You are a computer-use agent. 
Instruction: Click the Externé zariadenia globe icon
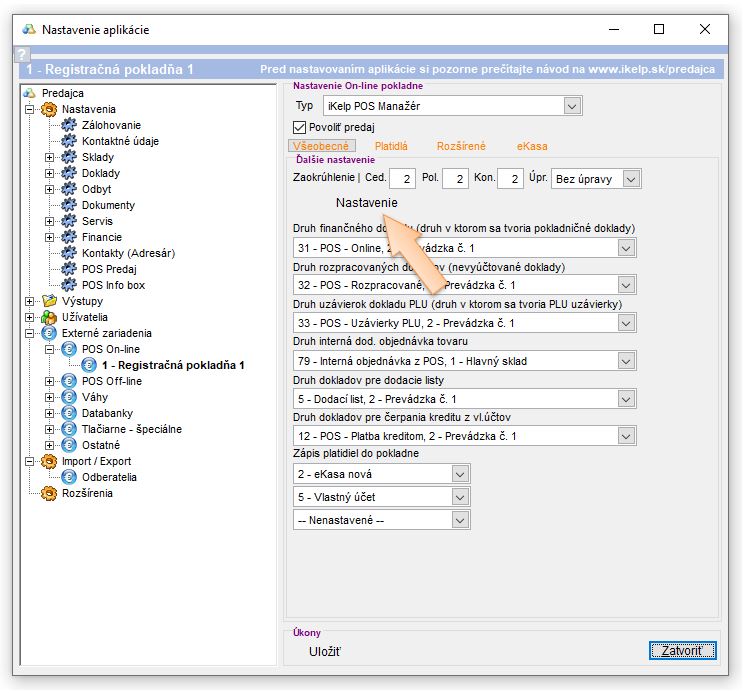click(49, 333)
